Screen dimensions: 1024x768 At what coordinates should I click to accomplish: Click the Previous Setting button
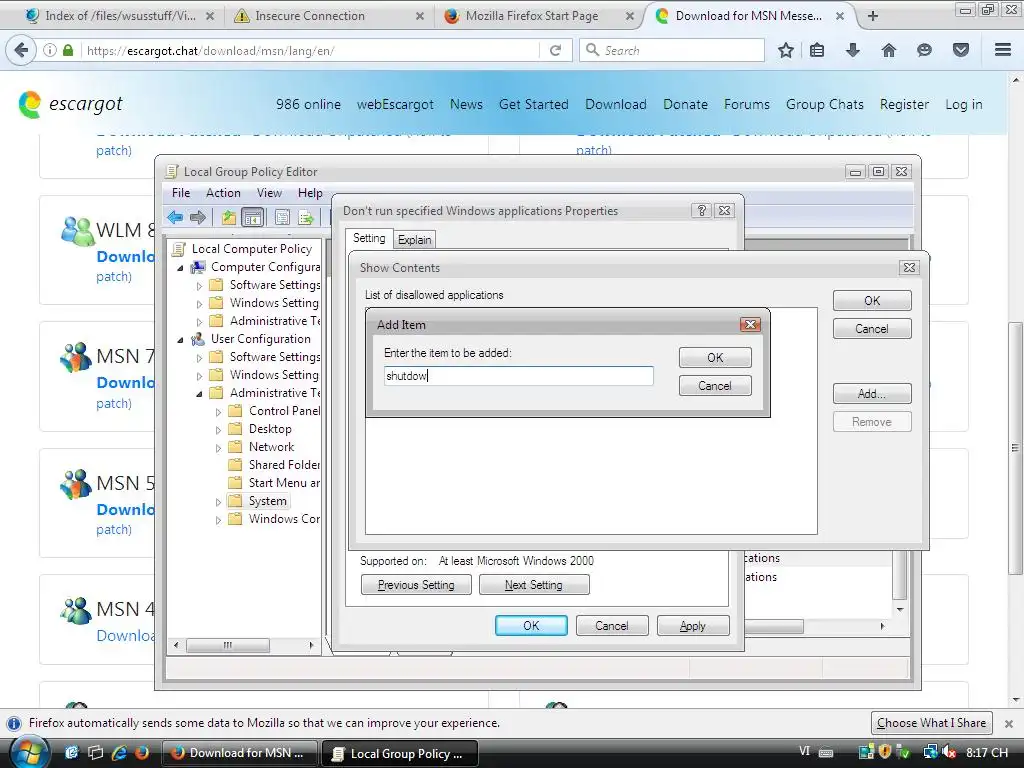(416, 585)
